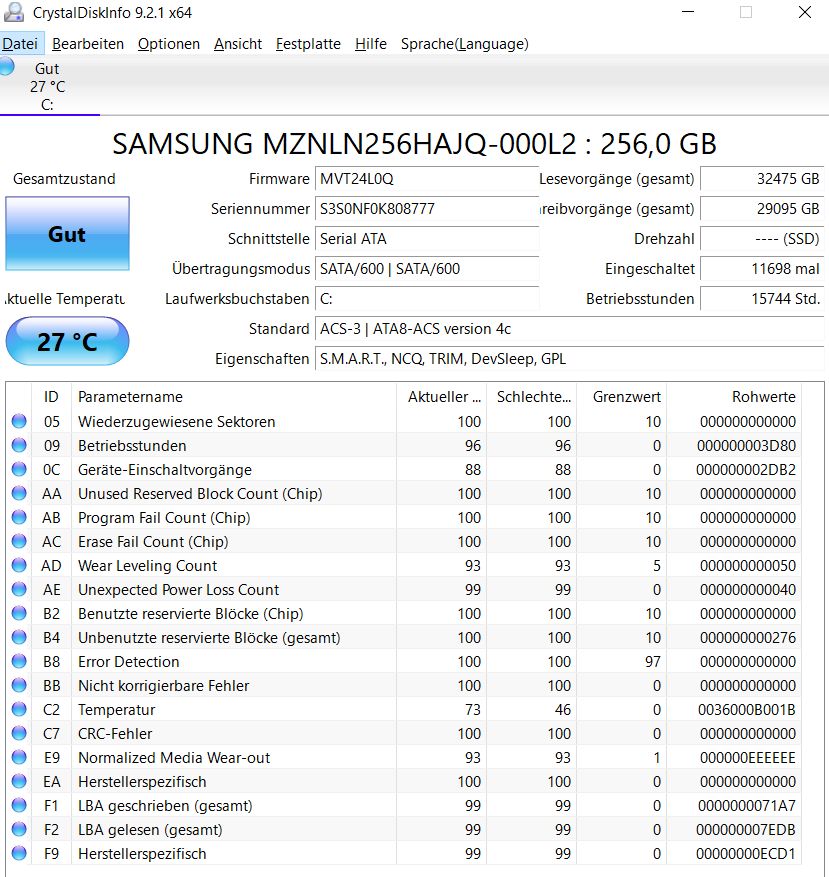Click the Firmware field MVT24L0Q

pyautogui.click(x=427, y=178)
